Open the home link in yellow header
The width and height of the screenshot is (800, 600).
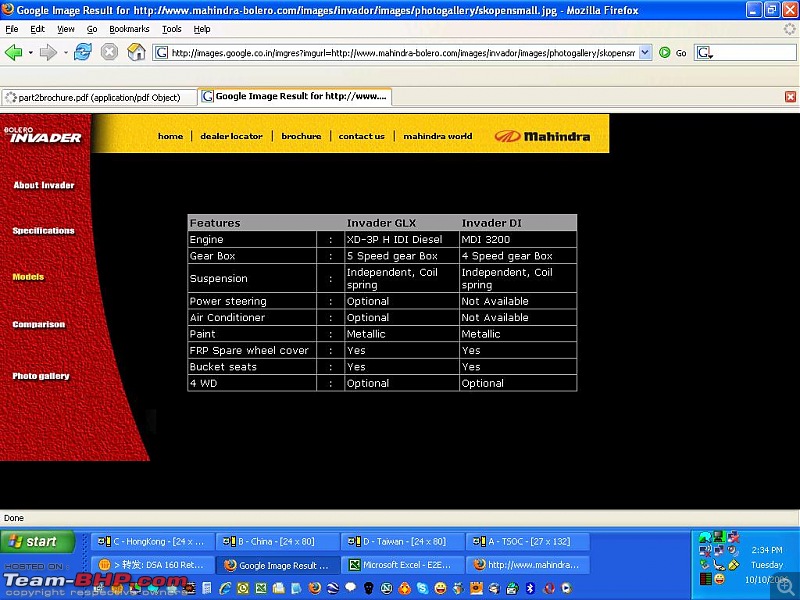point(170,136)
